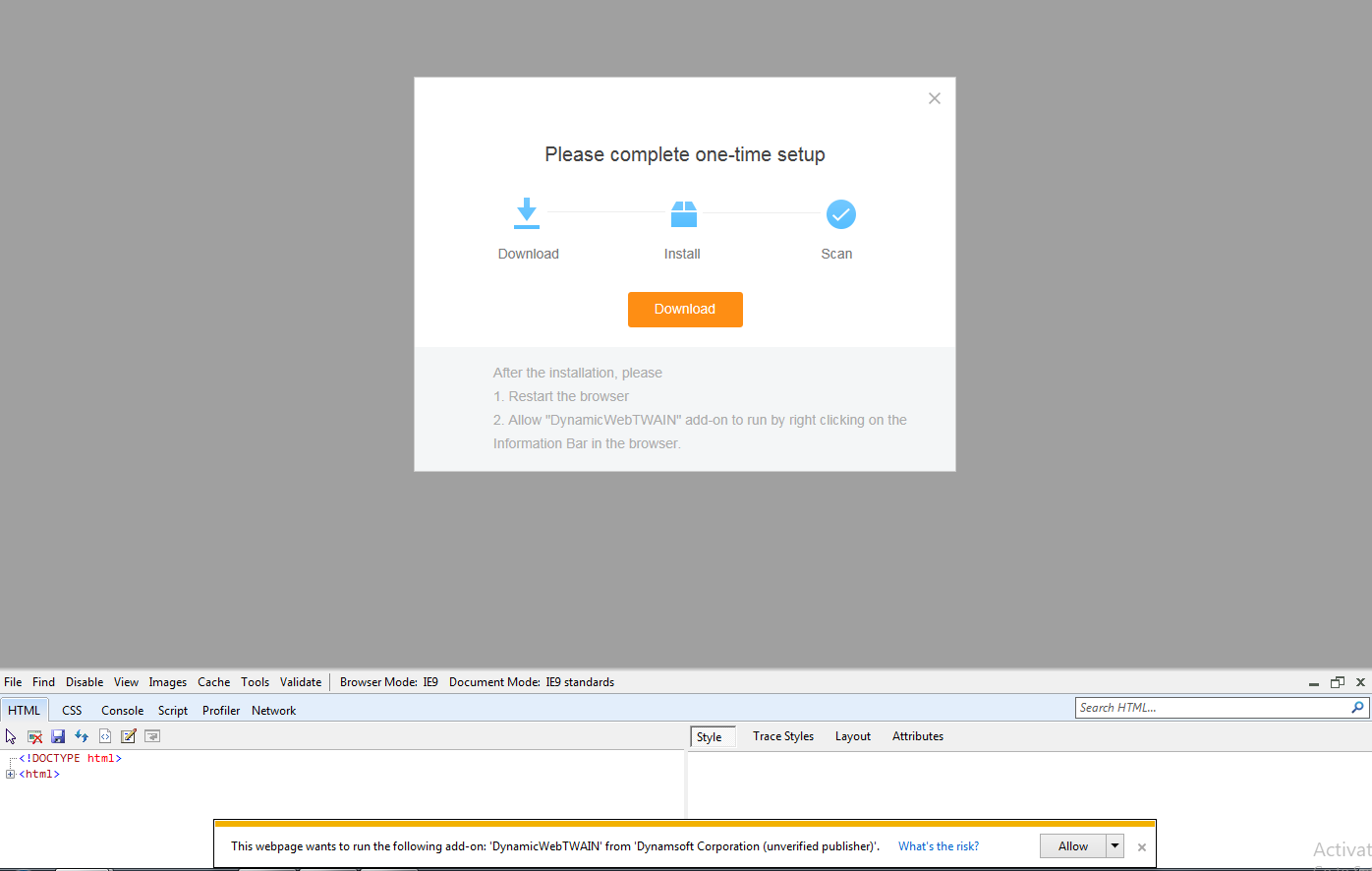
Task: Click inside the Search HTML field
Action: point(1211,708)
